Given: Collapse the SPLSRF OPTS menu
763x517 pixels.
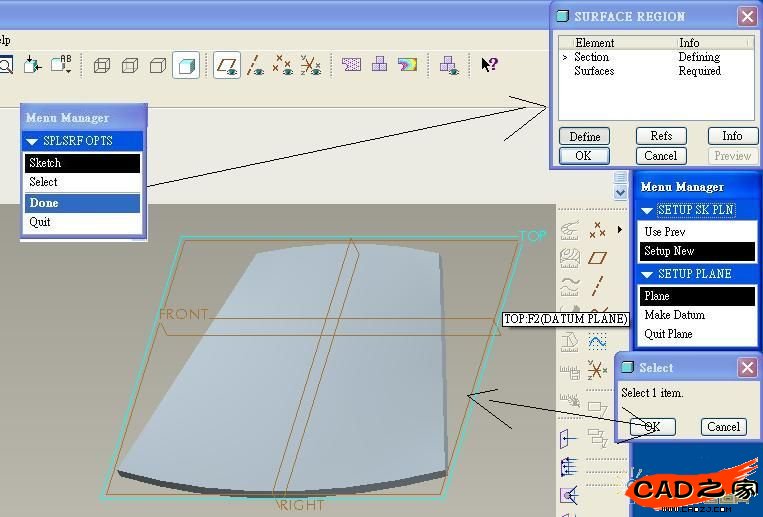Looking at the screenshot, I should 33,142.
